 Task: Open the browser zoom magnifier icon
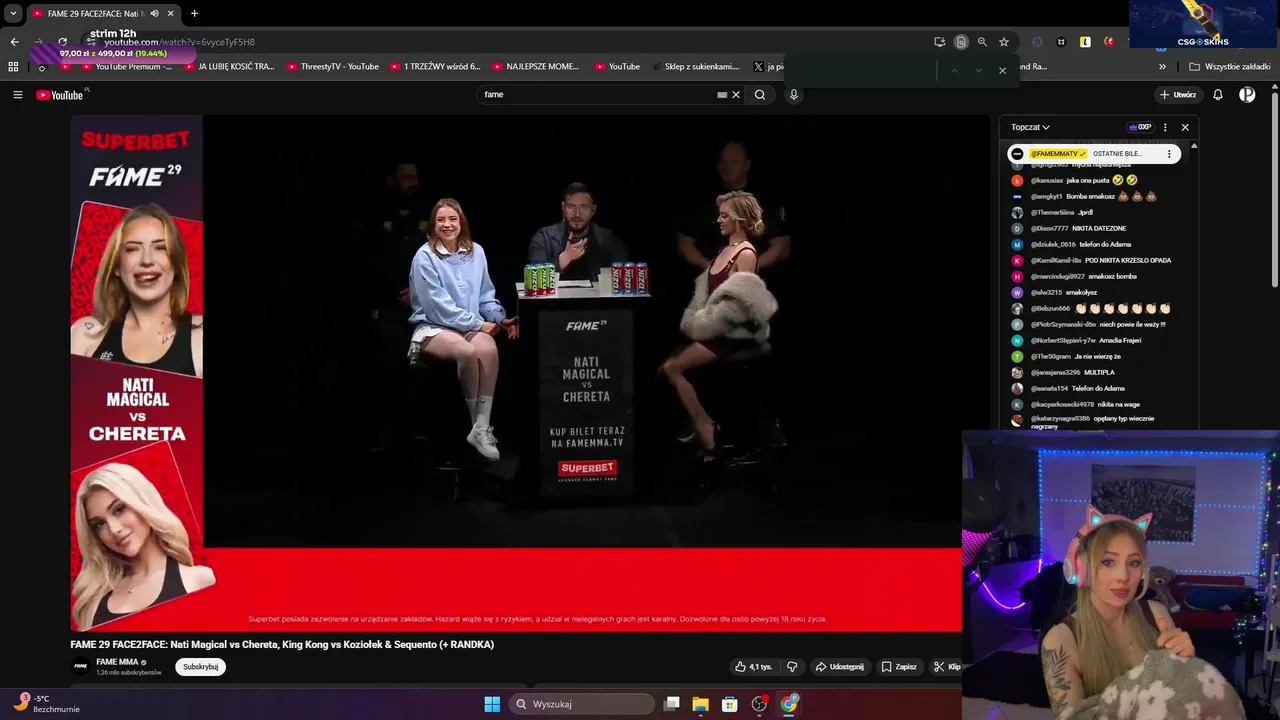tap(982, 42)
